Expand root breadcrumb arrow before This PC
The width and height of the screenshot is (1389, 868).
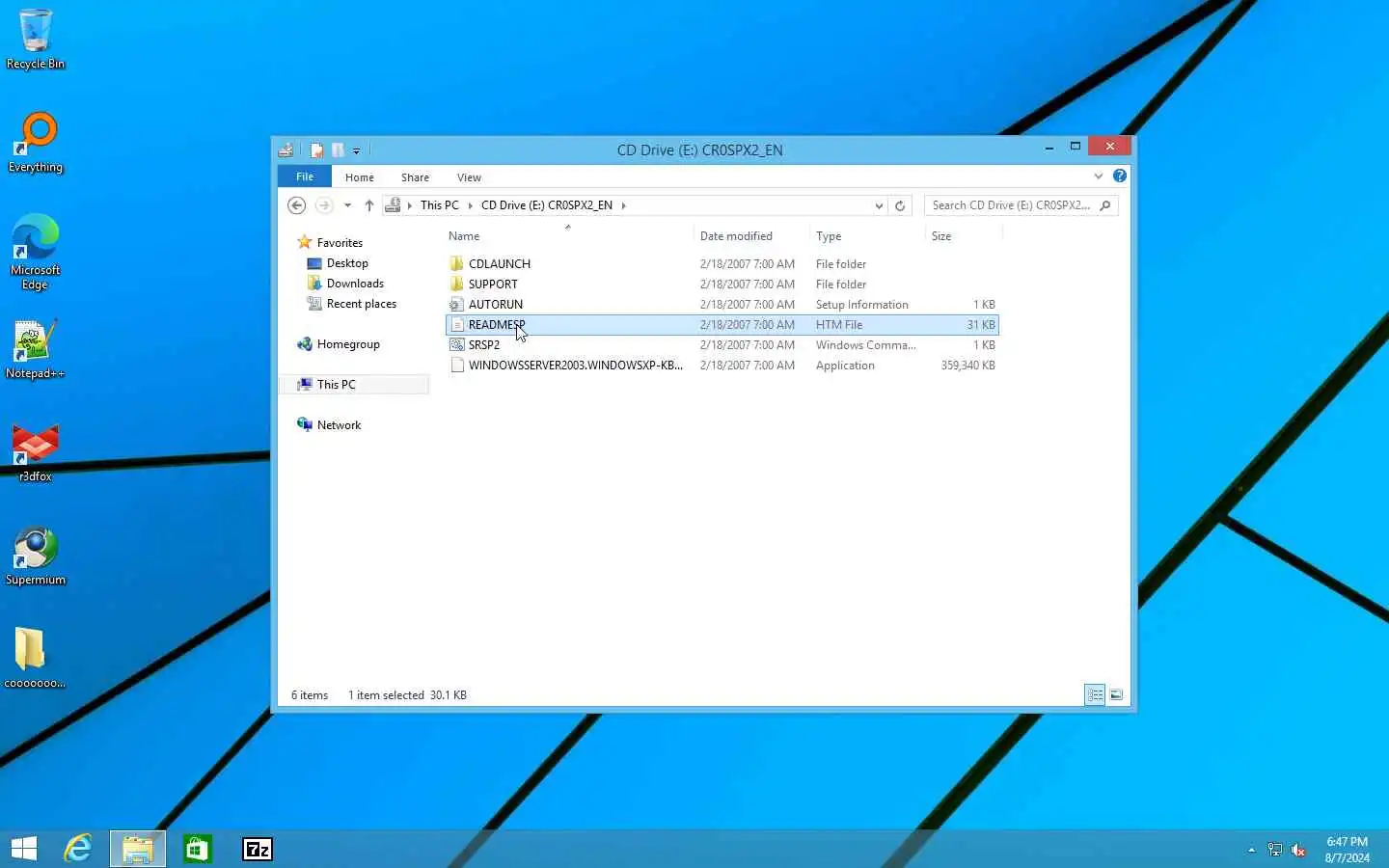click(410, 205)
